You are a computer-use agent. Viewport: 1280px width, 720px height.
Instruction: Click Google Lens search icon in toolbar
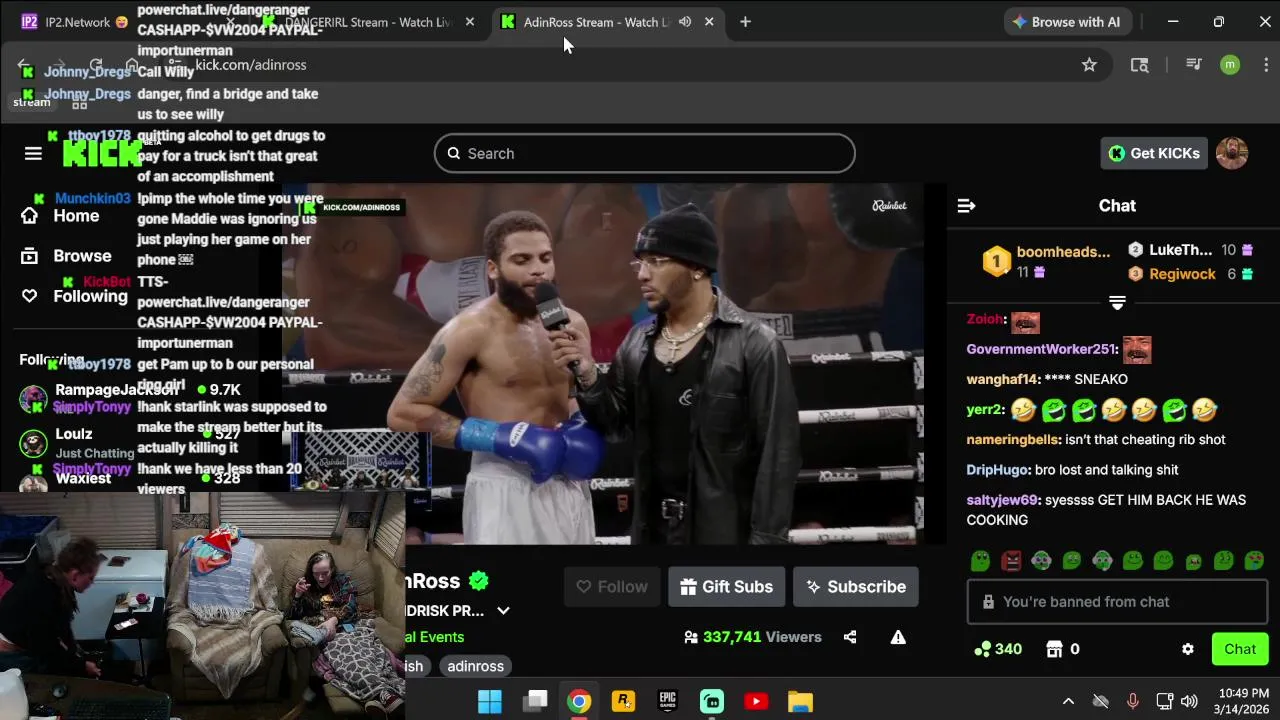(x=1139, y=65)
